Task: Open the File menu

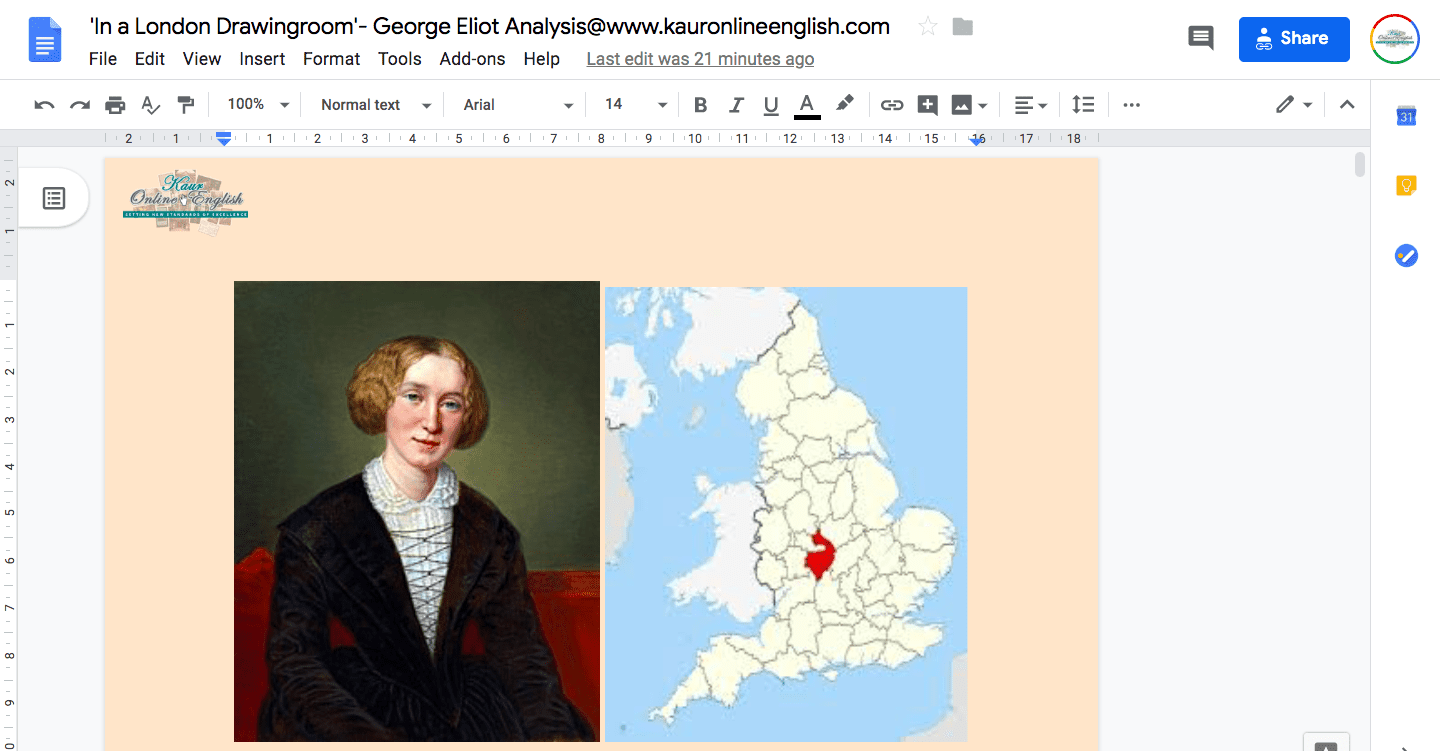Action: pos(103,59)
